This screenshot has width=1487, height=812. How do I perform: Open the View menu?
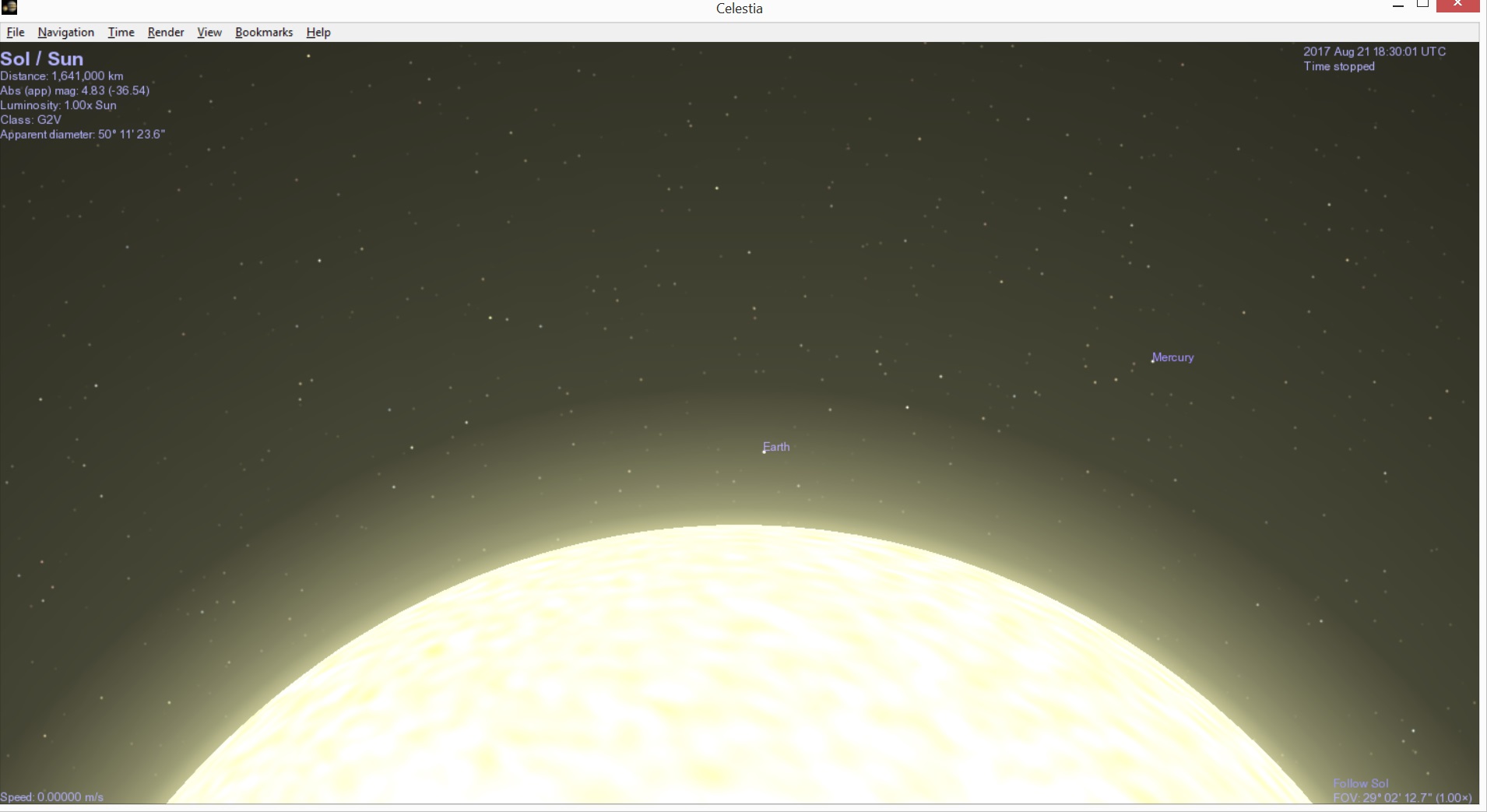click(209, 32)
